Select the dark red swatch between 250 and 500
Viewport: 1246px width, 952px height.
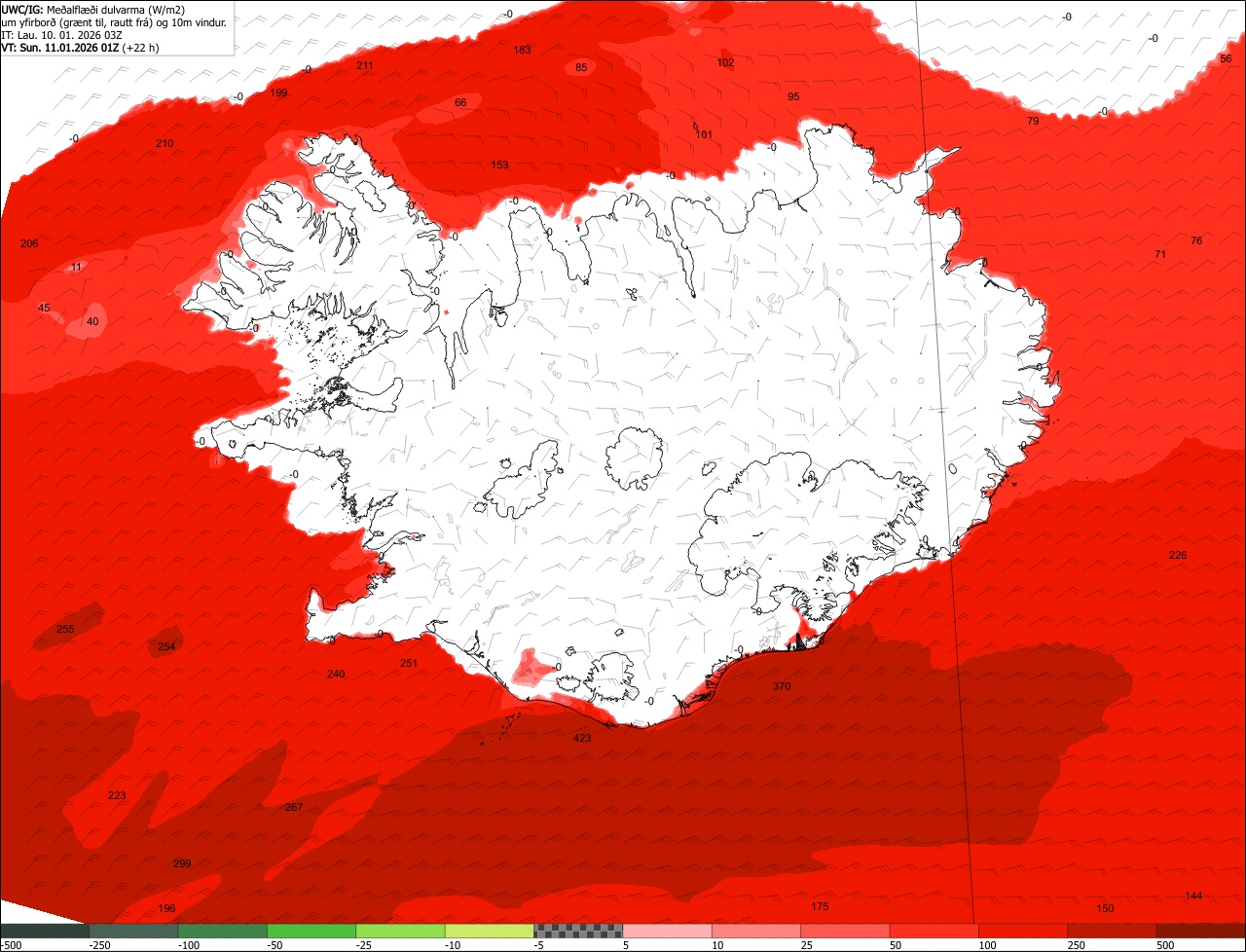click(x=1113, y=931)
